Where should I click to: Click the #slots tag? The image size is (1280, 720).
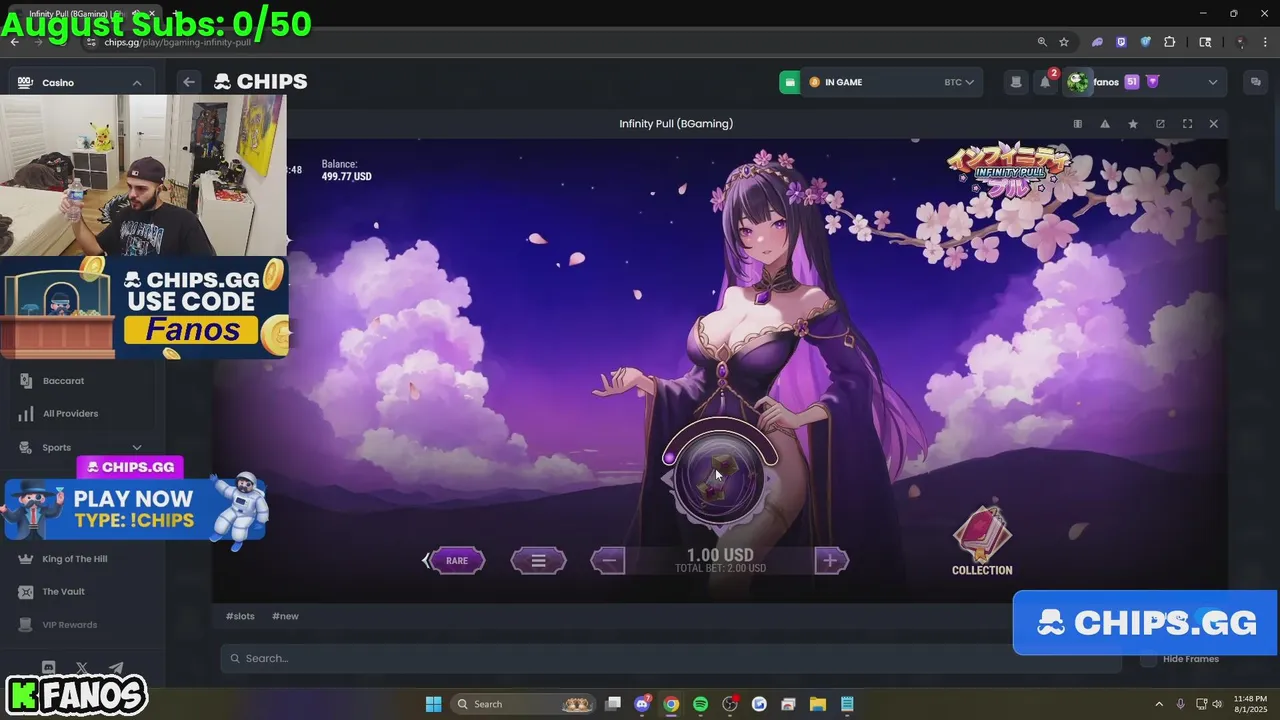[x=240, y=616]
